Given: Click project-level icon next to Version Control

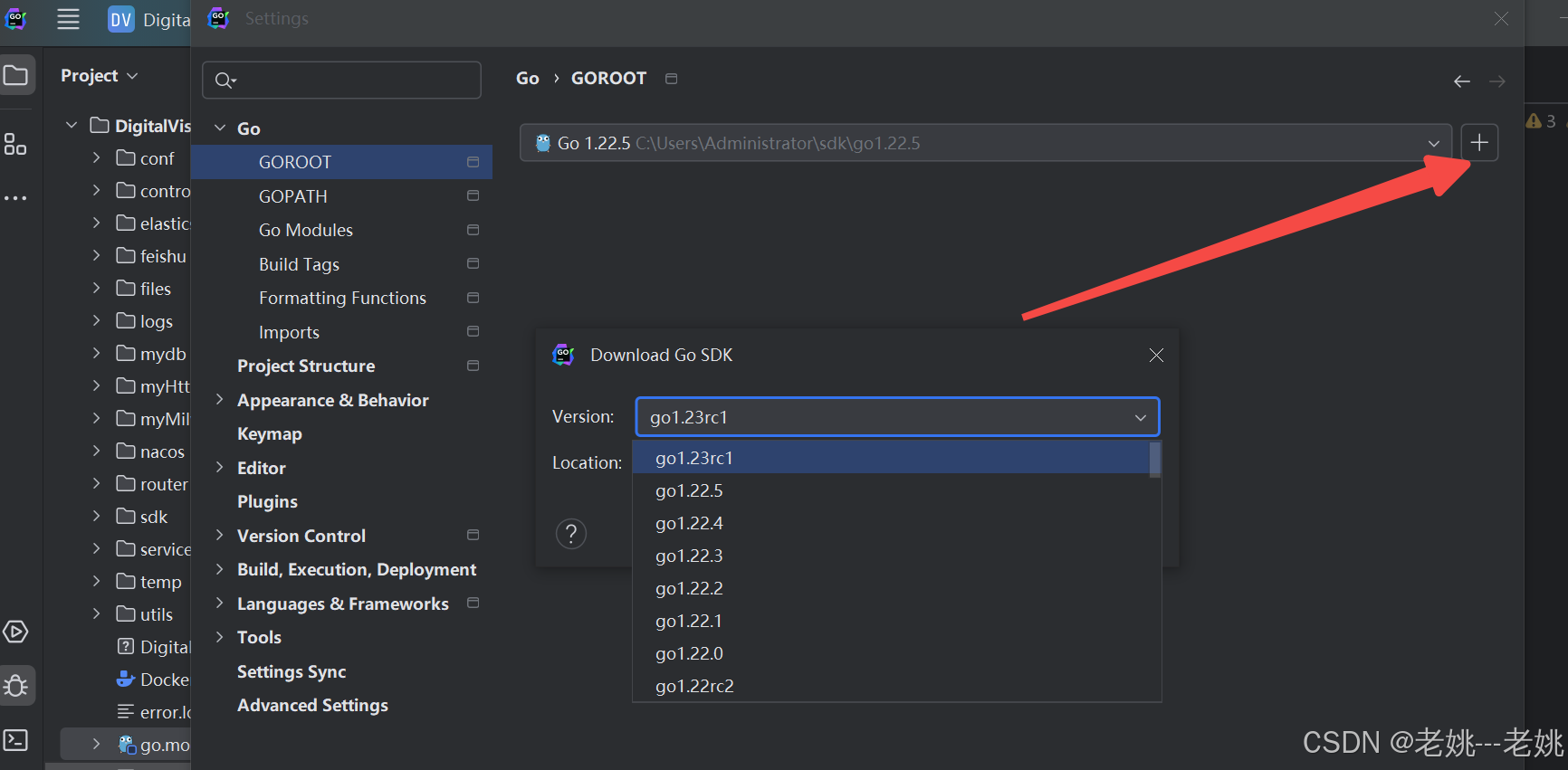Looking at the screenshot, I should (x=473, y=535).
